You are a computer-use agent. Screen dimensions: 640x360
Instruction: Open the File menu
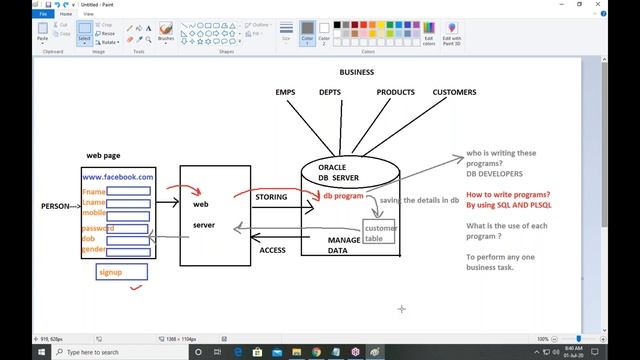tap(43, 14)
